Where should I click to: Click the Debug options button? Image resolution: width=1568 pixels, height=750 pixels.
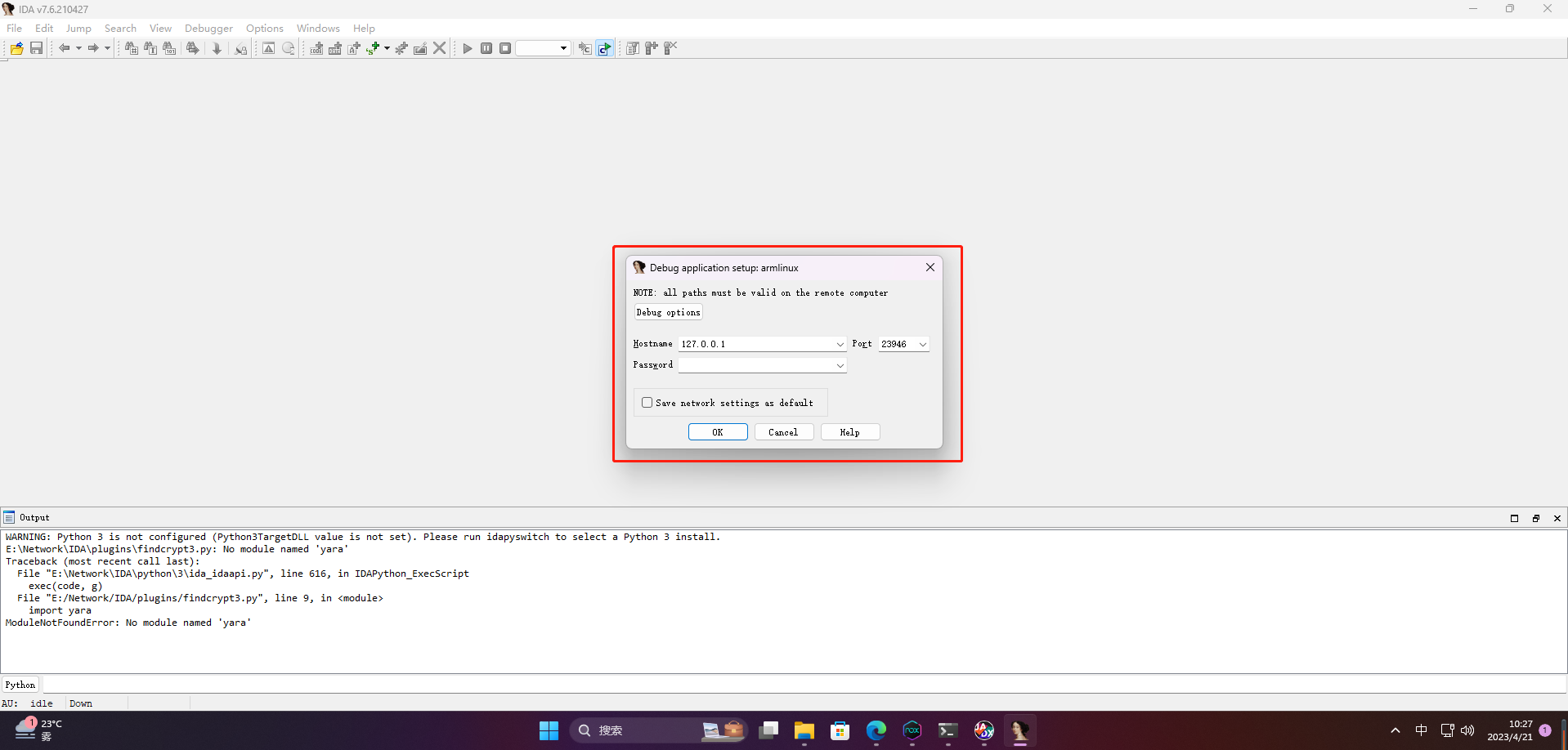pyautogui.click(x=668, y=312)
